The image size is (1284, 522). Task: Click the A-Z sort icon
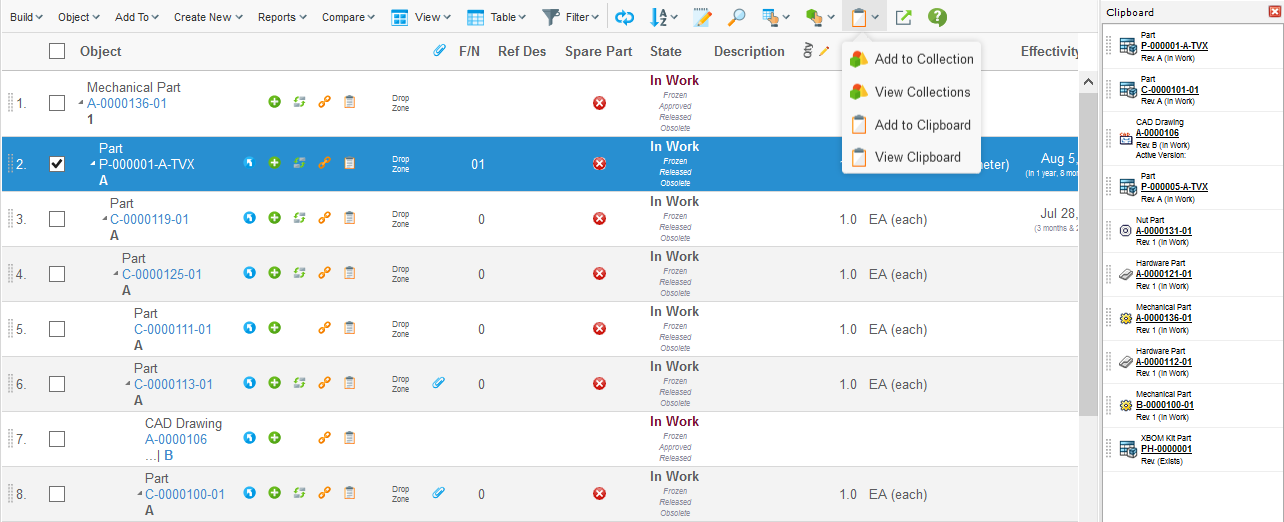[x=659, y=17]
